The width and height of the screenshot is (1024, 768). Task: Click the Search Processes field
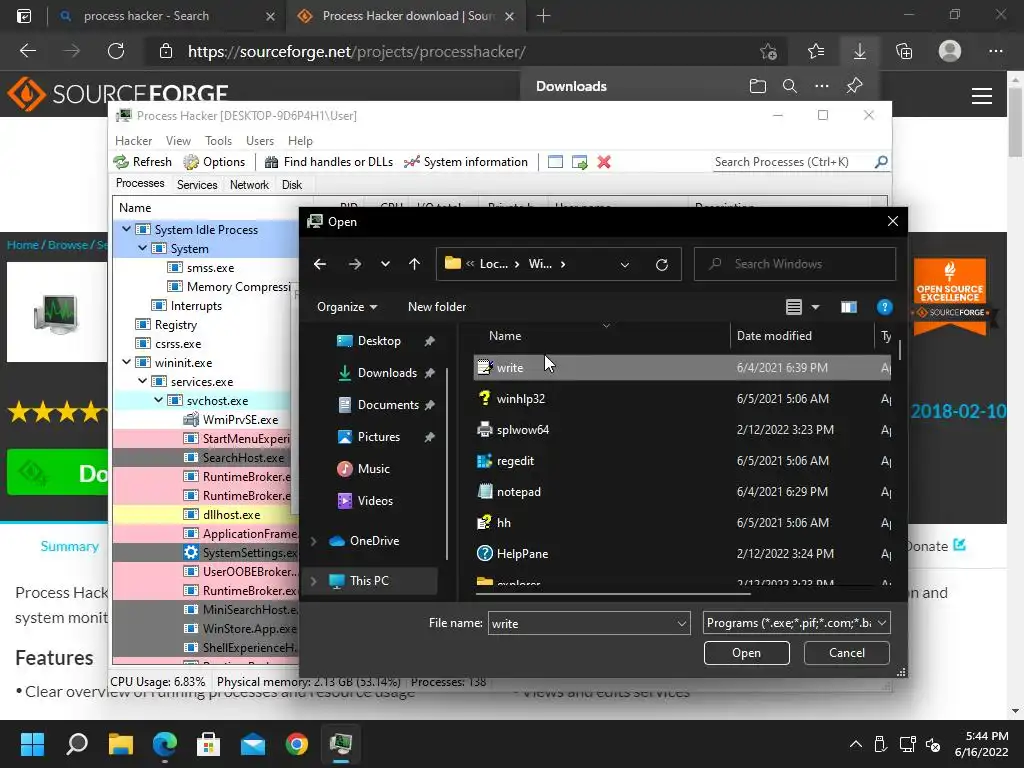pyautogui.click(x=793, y=162)
